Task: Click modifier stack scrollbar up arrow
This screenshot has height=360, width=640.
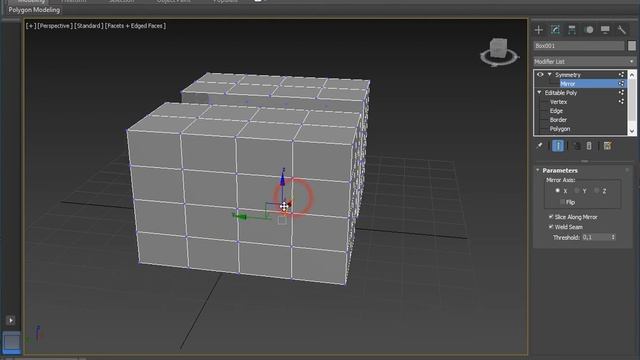Action: [632, 75]
